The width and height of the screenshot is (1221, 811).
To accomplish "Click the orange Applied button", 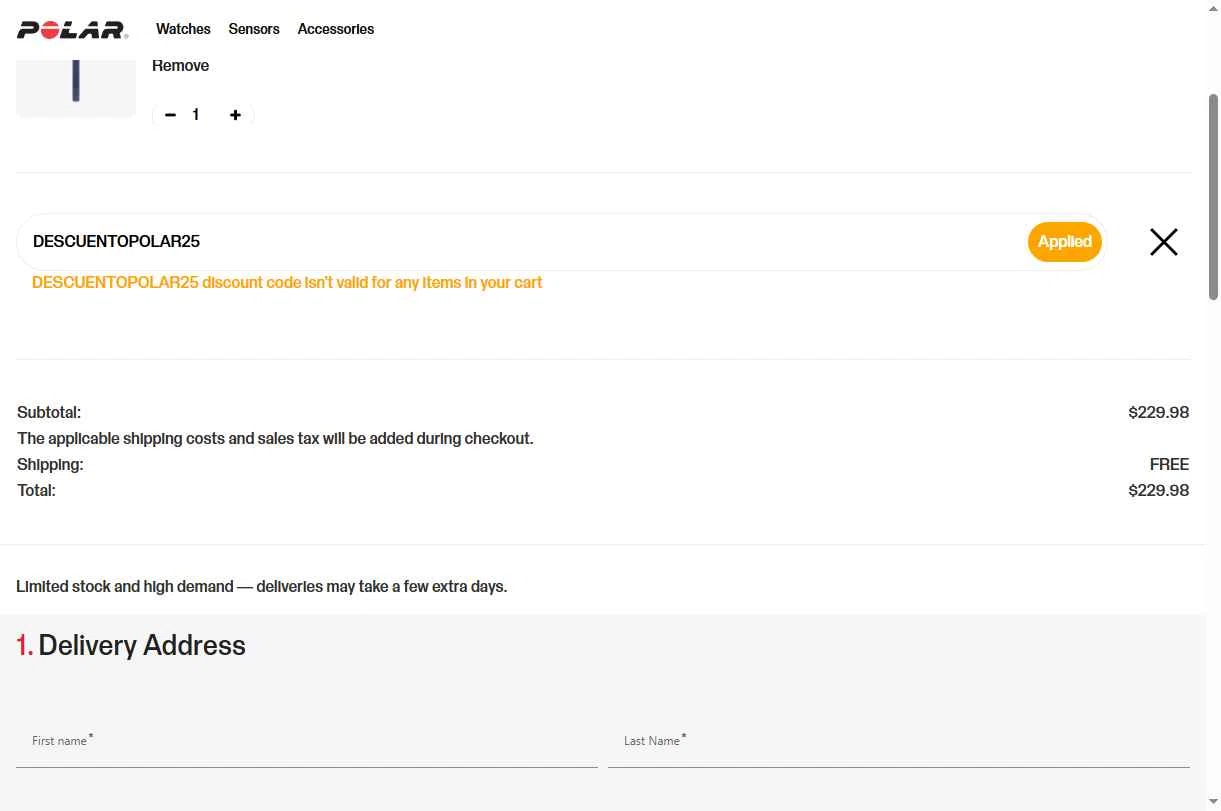I will [x=1064, y=242].
